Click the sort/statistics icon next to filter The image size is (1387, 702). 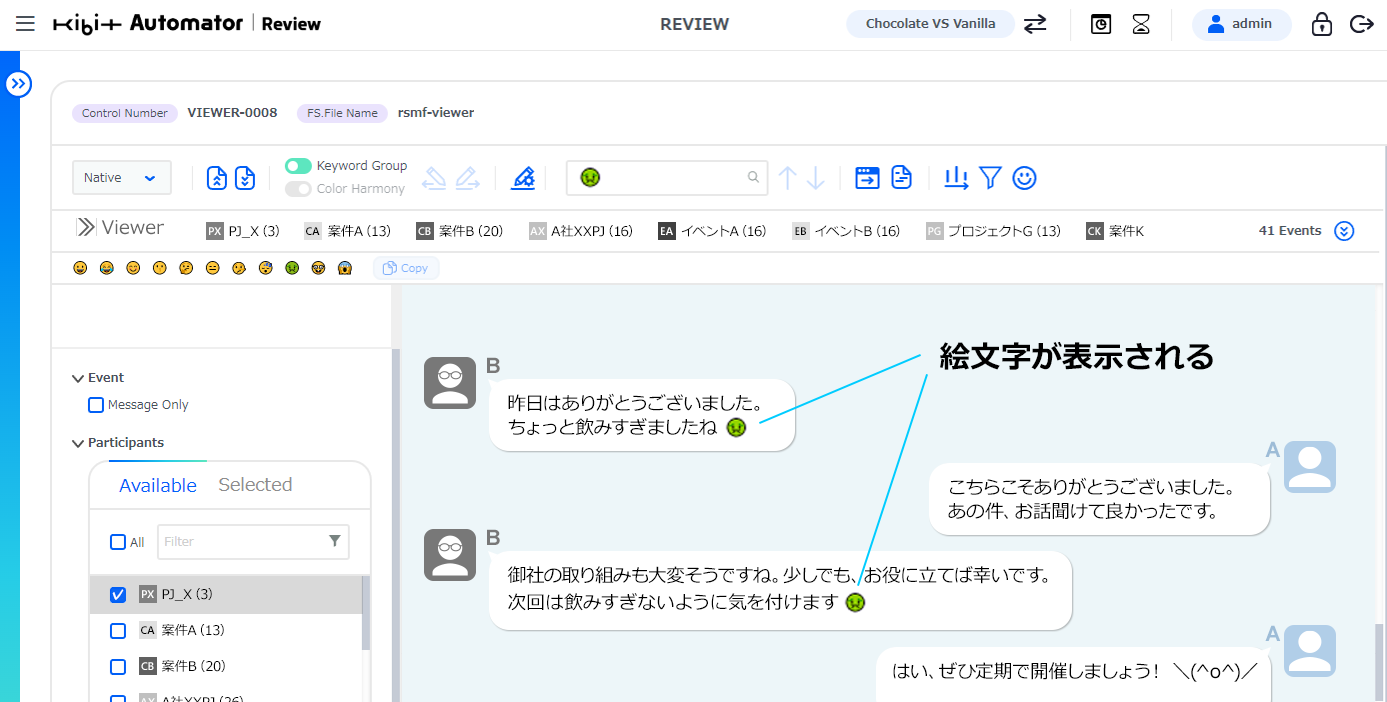coord(956,177)
